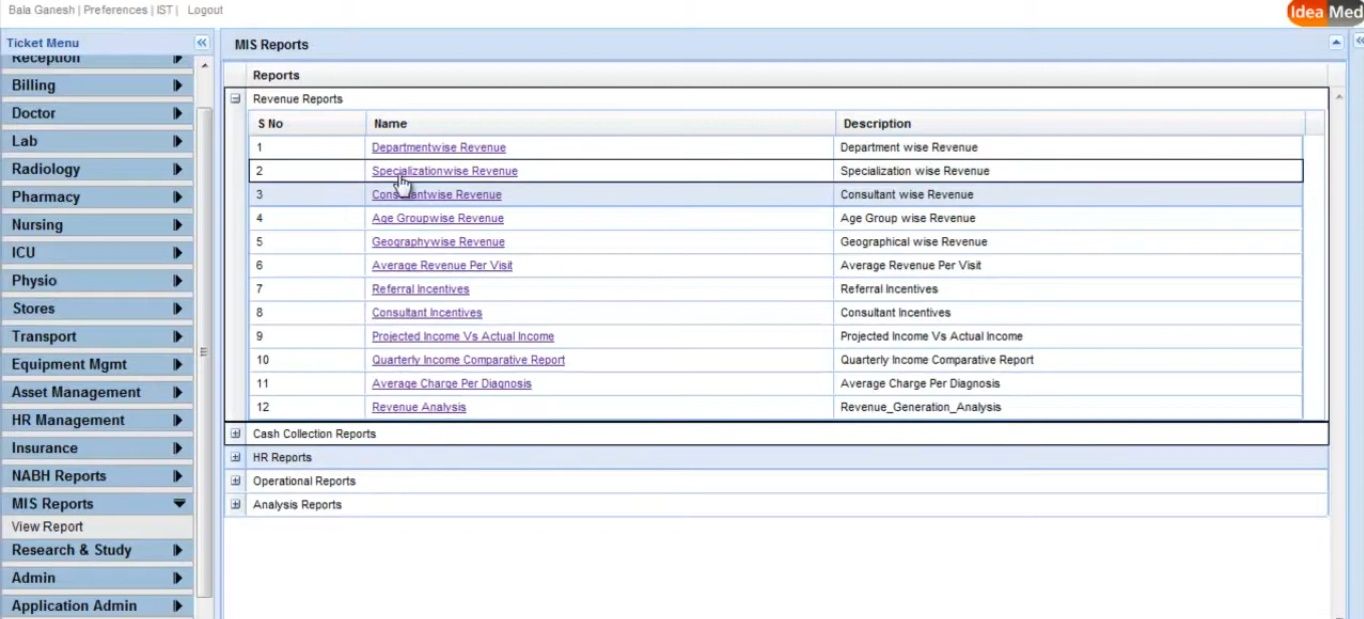Open the NABH Reports menu
Viewport: 1364px width, 619px height.
pyautogui.click(x=97, y=477)
